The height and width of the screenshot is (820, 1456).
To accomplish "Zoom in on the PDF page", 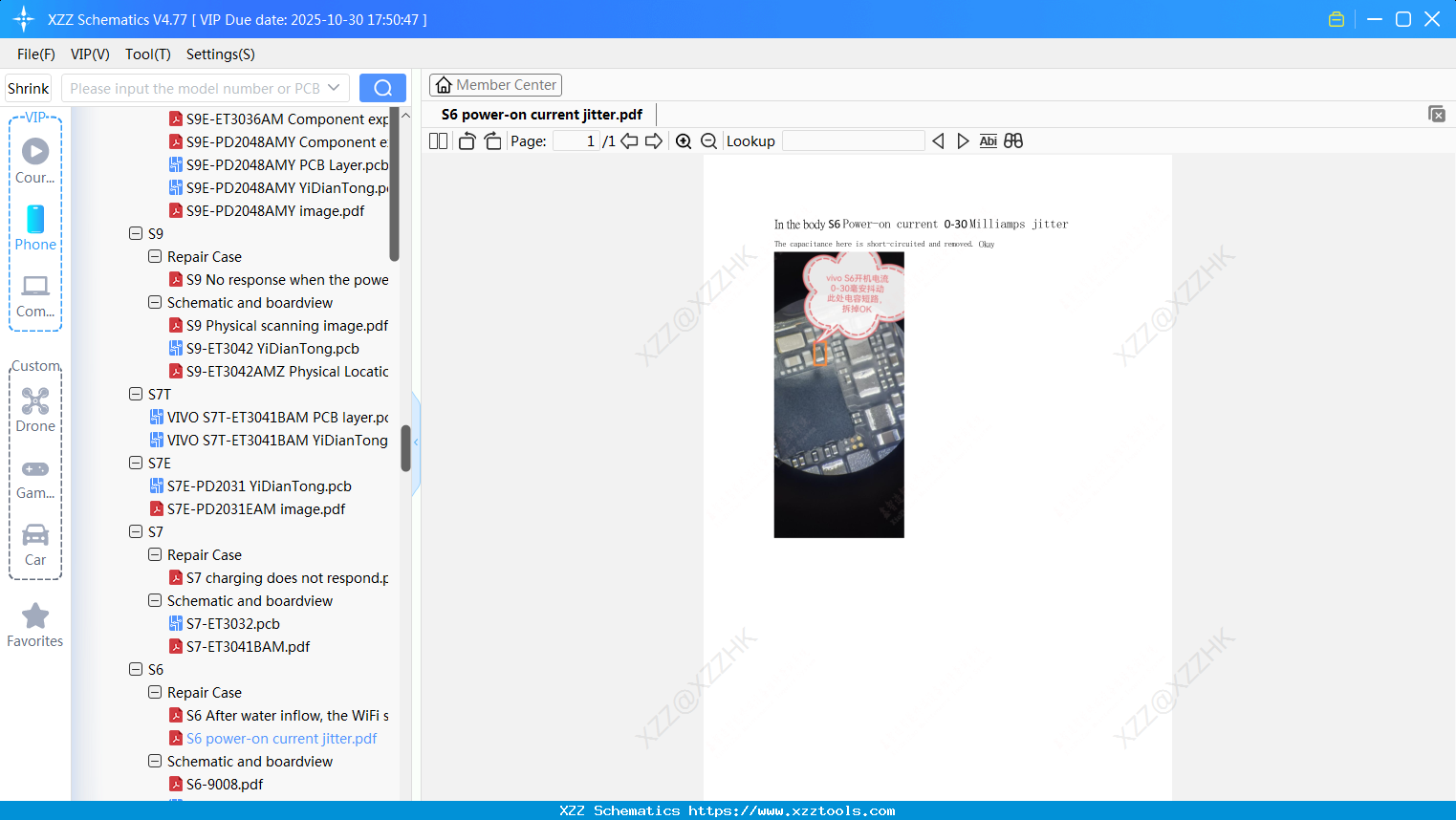I will pos(684,140).
